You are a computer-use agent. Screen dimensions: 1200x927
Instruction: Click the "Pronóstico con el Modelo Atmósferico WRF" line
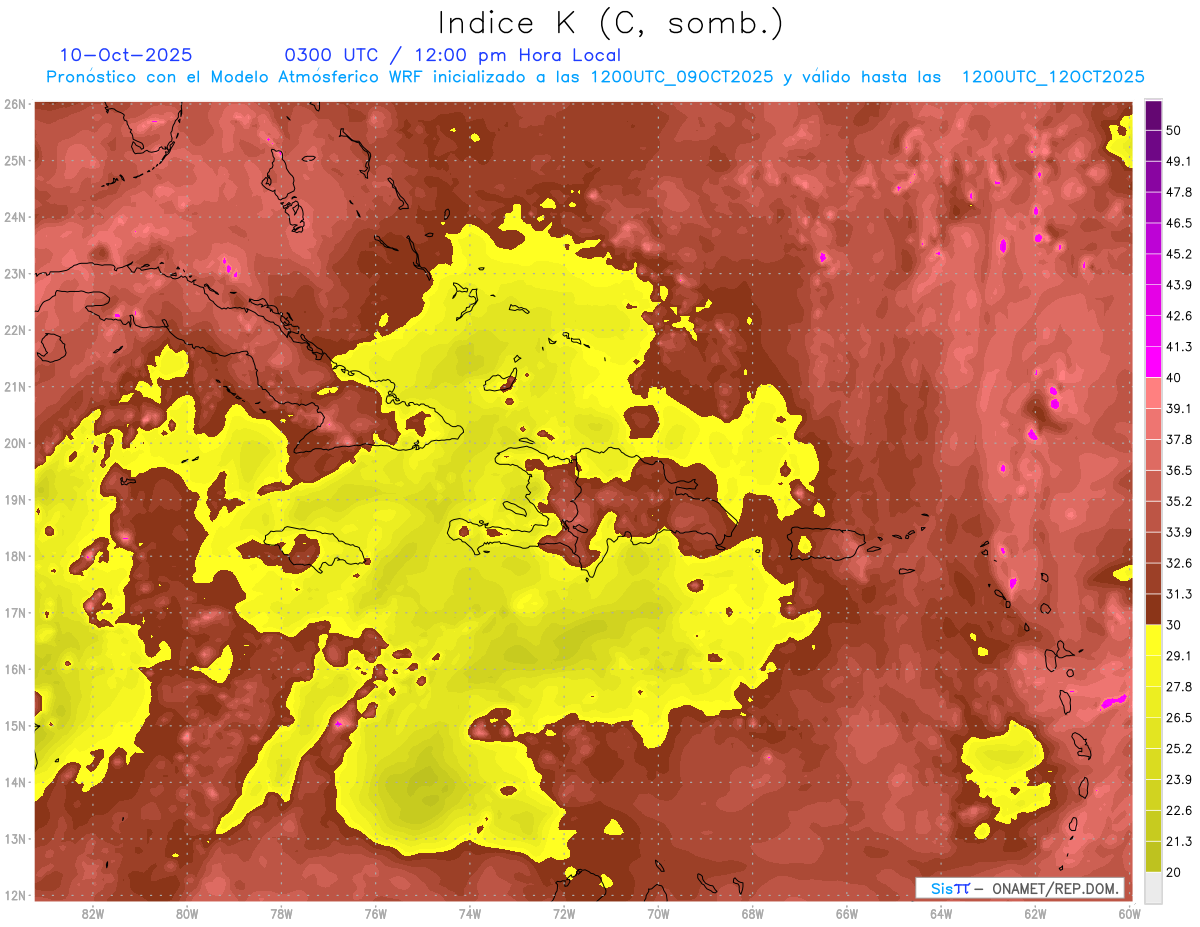(x=595, y=77)
